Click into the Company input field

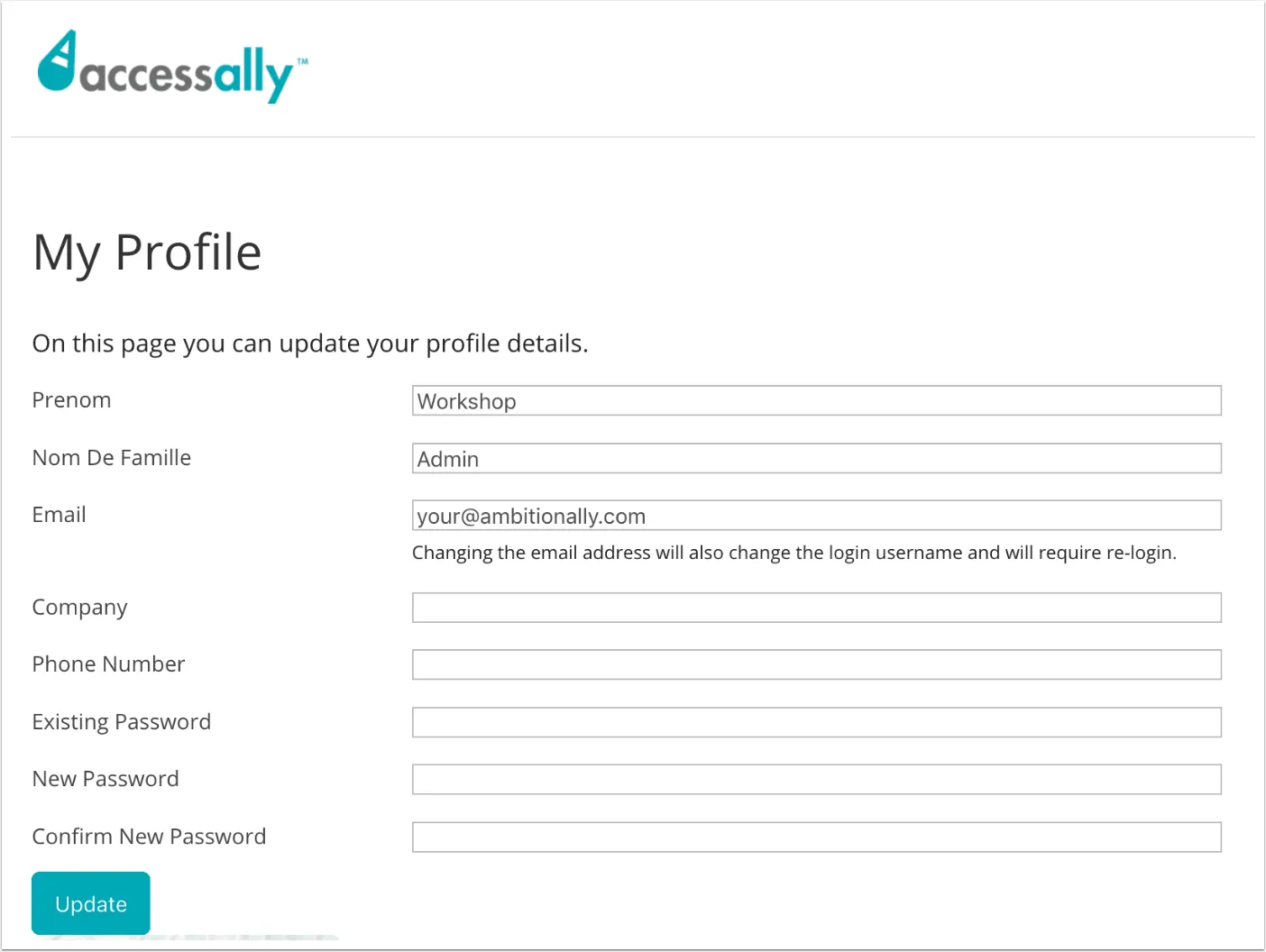(x=816, y=608)
